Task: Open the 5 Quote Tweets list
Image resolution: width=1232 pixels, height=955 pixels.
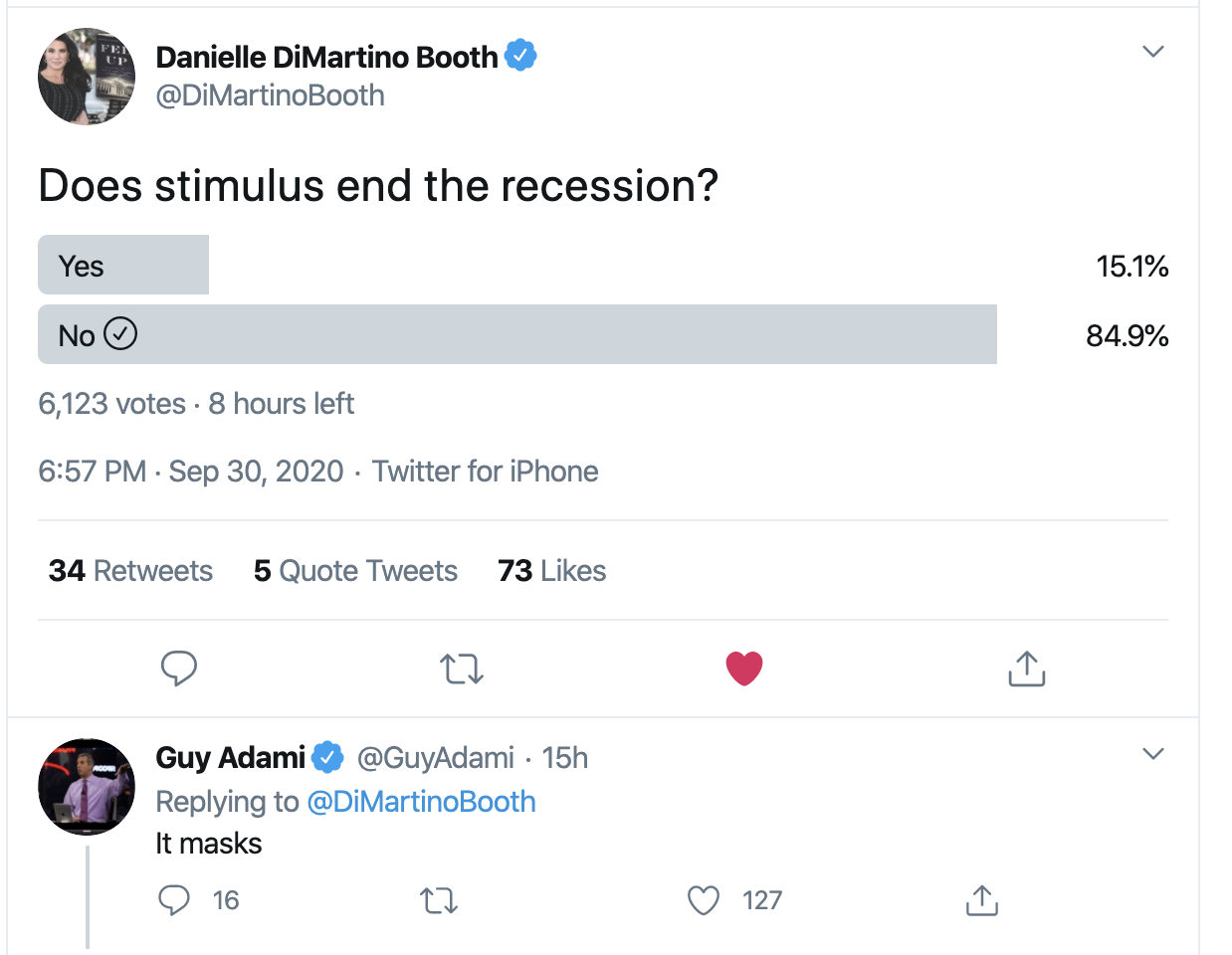Action: pyautogui.click(x=355, y=571)
